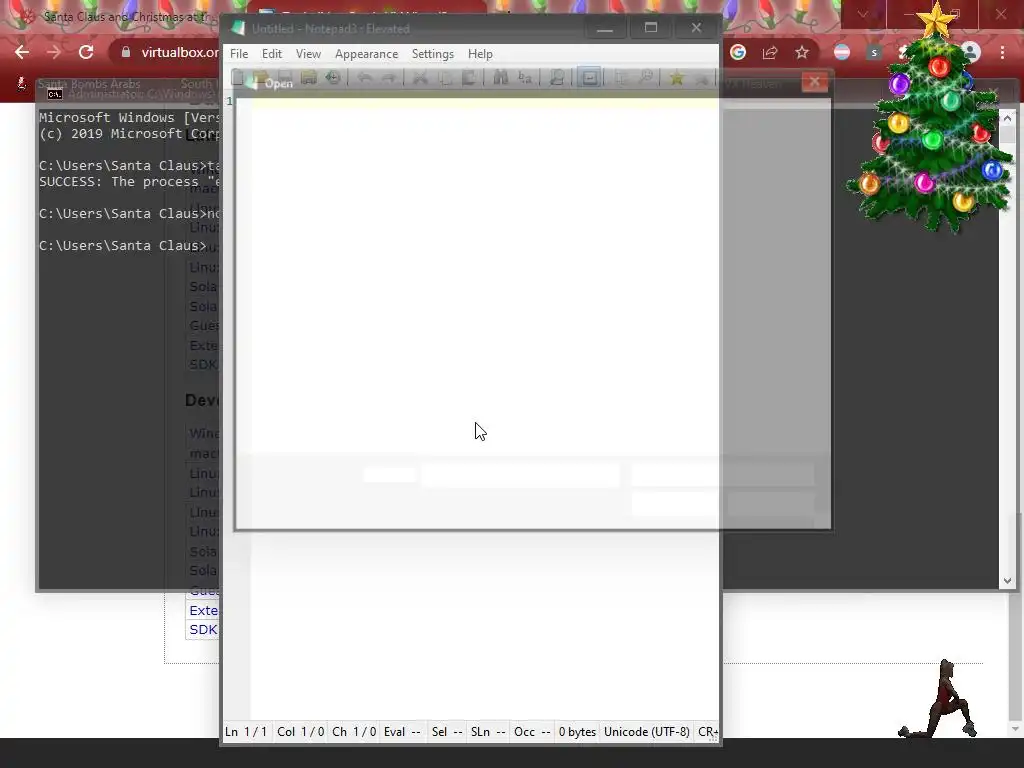
Task: Open the File menu in Notepad3
Action: (x=239, y=54)
